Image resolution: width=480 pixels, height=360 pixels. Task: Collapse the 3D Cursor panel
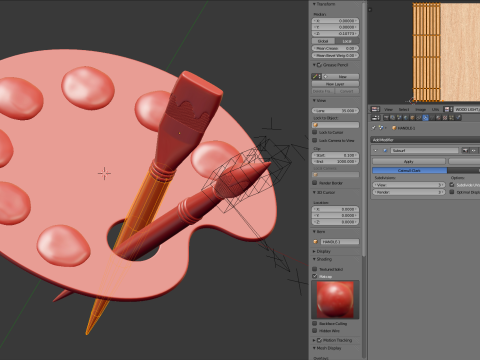coord(314,193)
